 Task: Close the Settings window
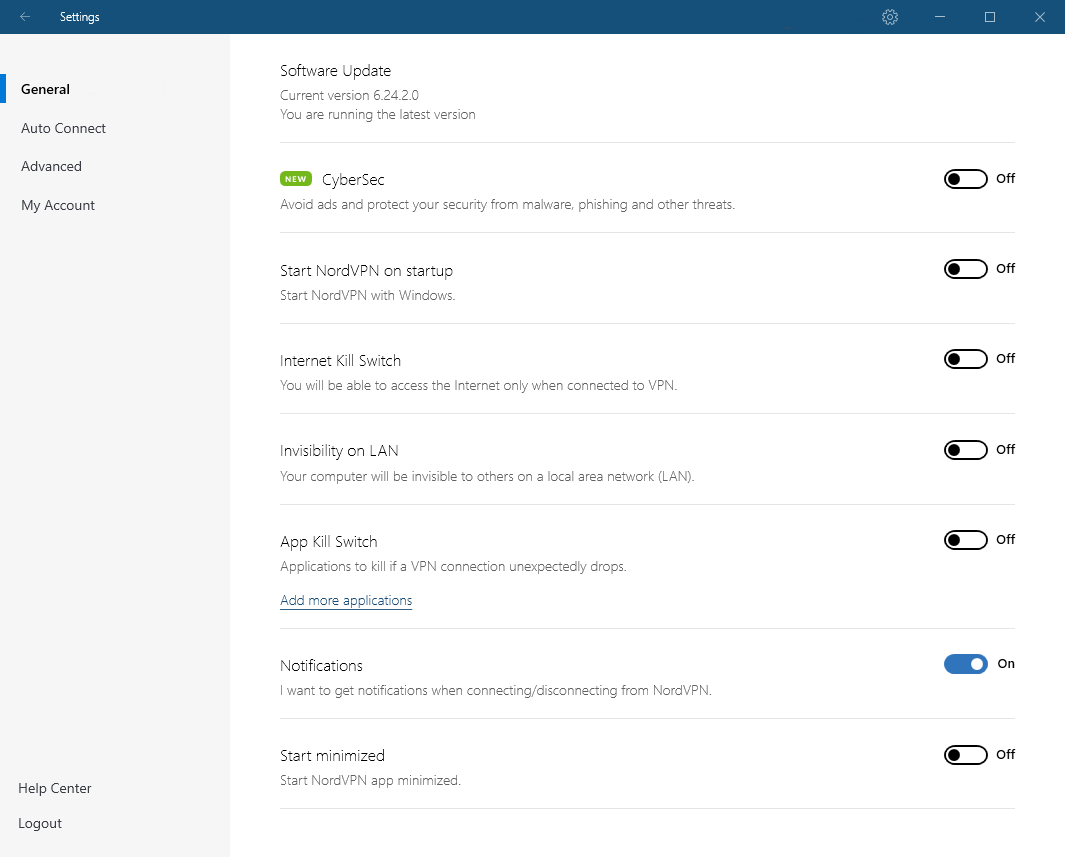1040,17
